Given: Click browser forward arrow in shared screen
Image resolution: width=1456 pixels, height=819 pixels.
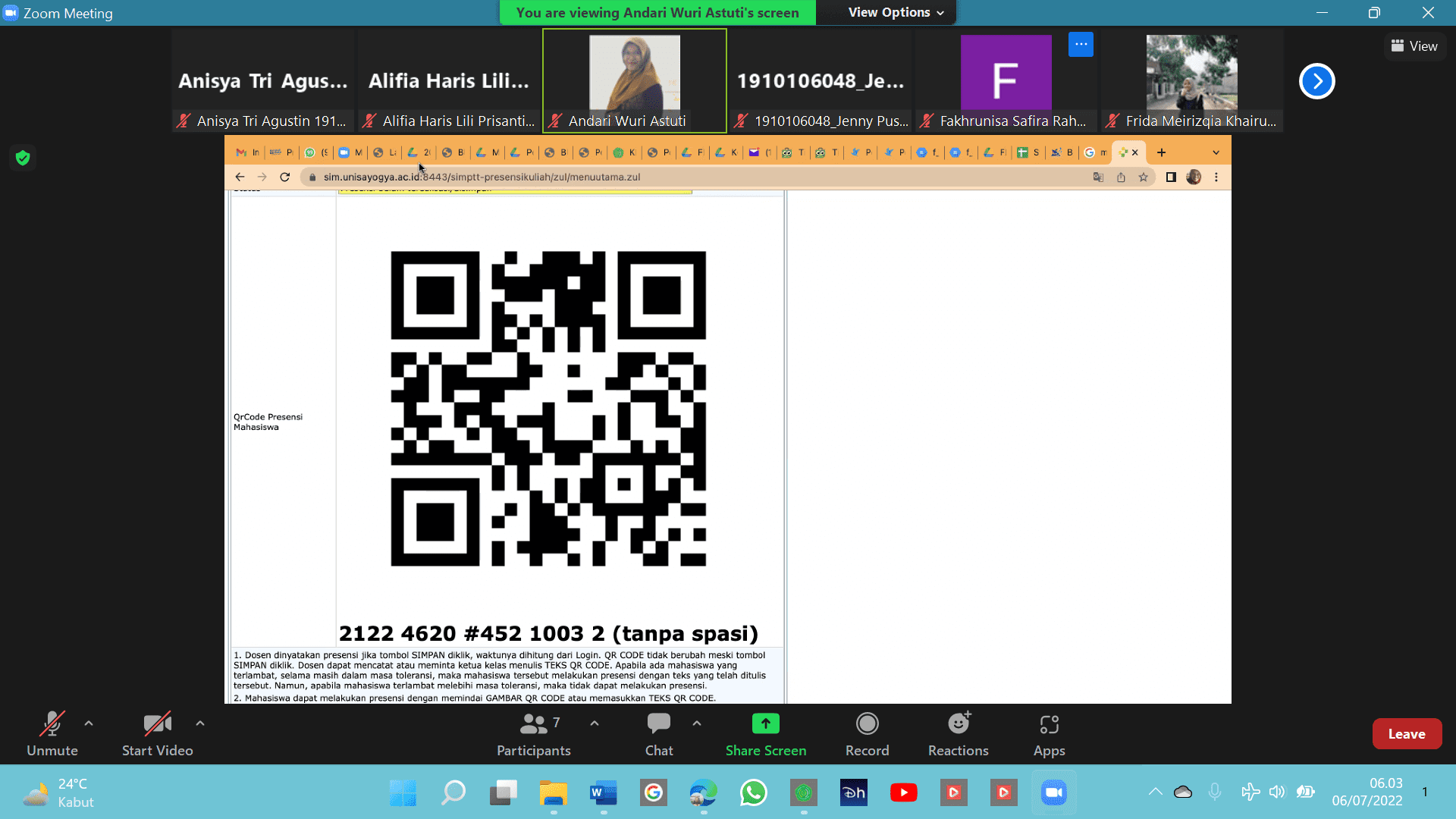Looking at the screenshot, I should click(x=262, y=177).
